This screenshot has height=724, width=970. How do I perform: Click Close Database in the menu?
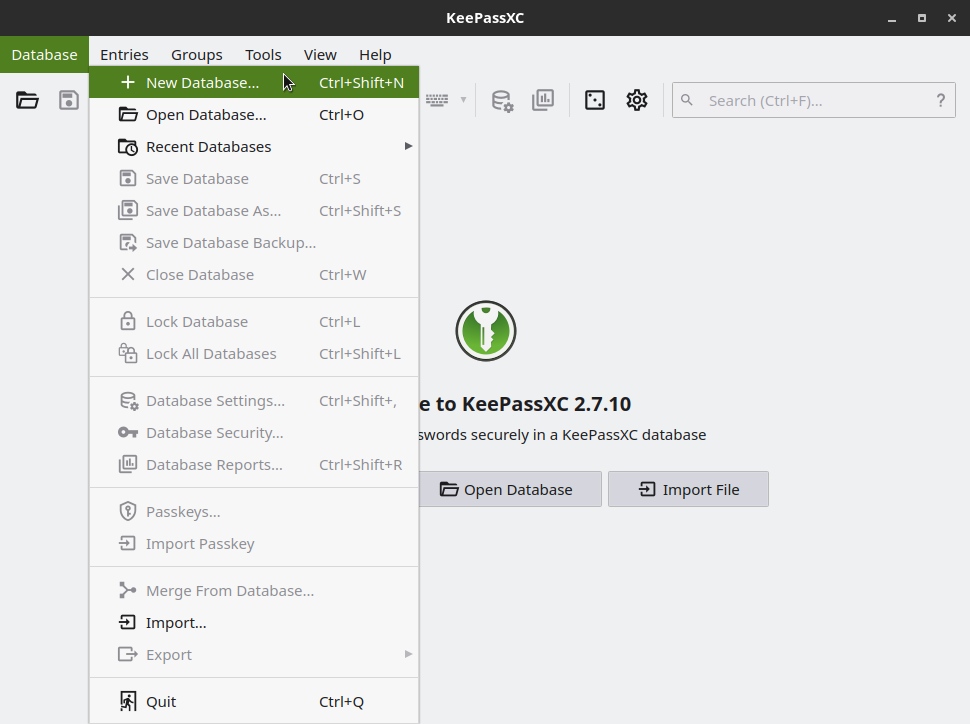click(254, 275)
